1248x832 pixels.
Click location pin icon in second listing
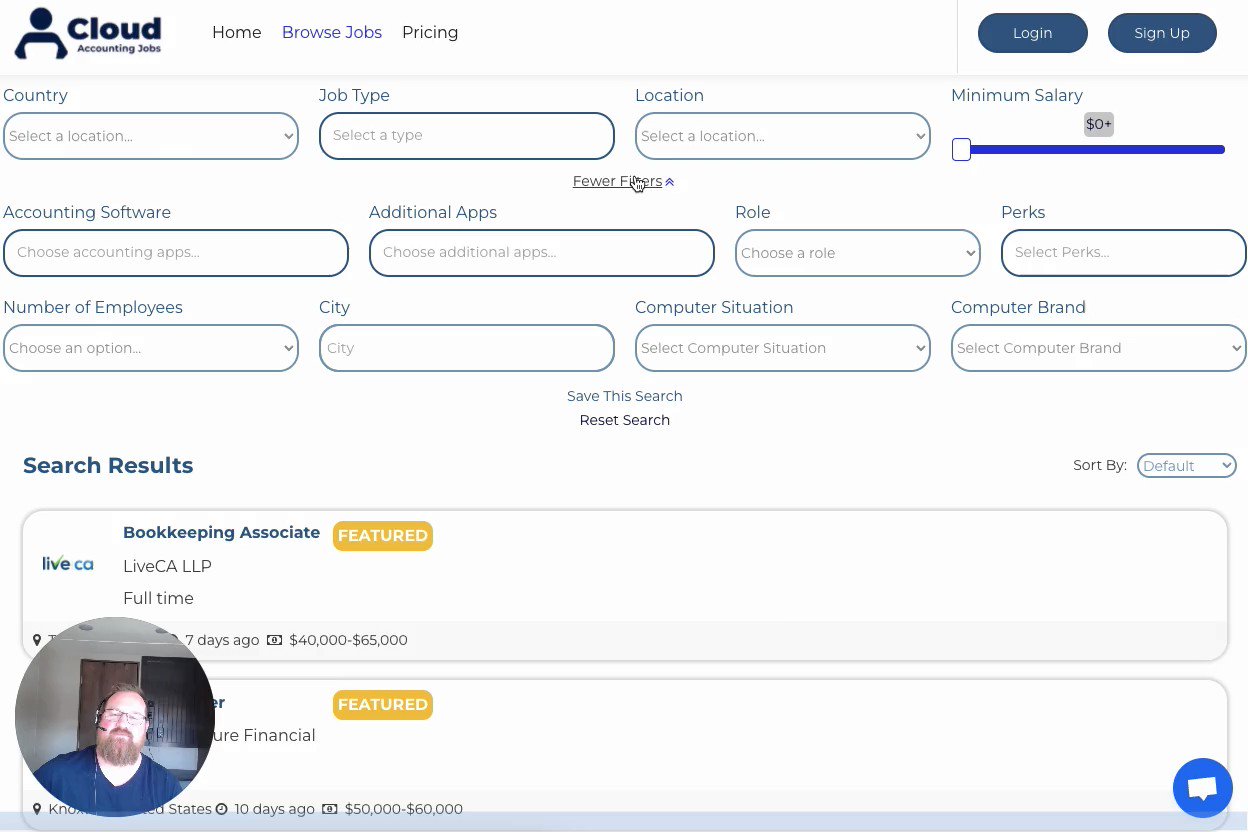tap(37, 809)
